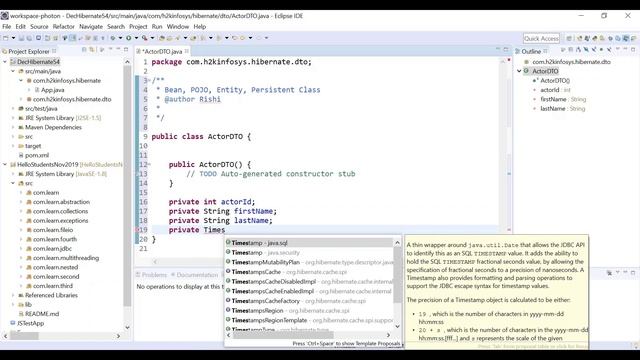Open Project Explorer View Menu icon
Viewport: 640px width, 360px height.
tap(110, 49)
